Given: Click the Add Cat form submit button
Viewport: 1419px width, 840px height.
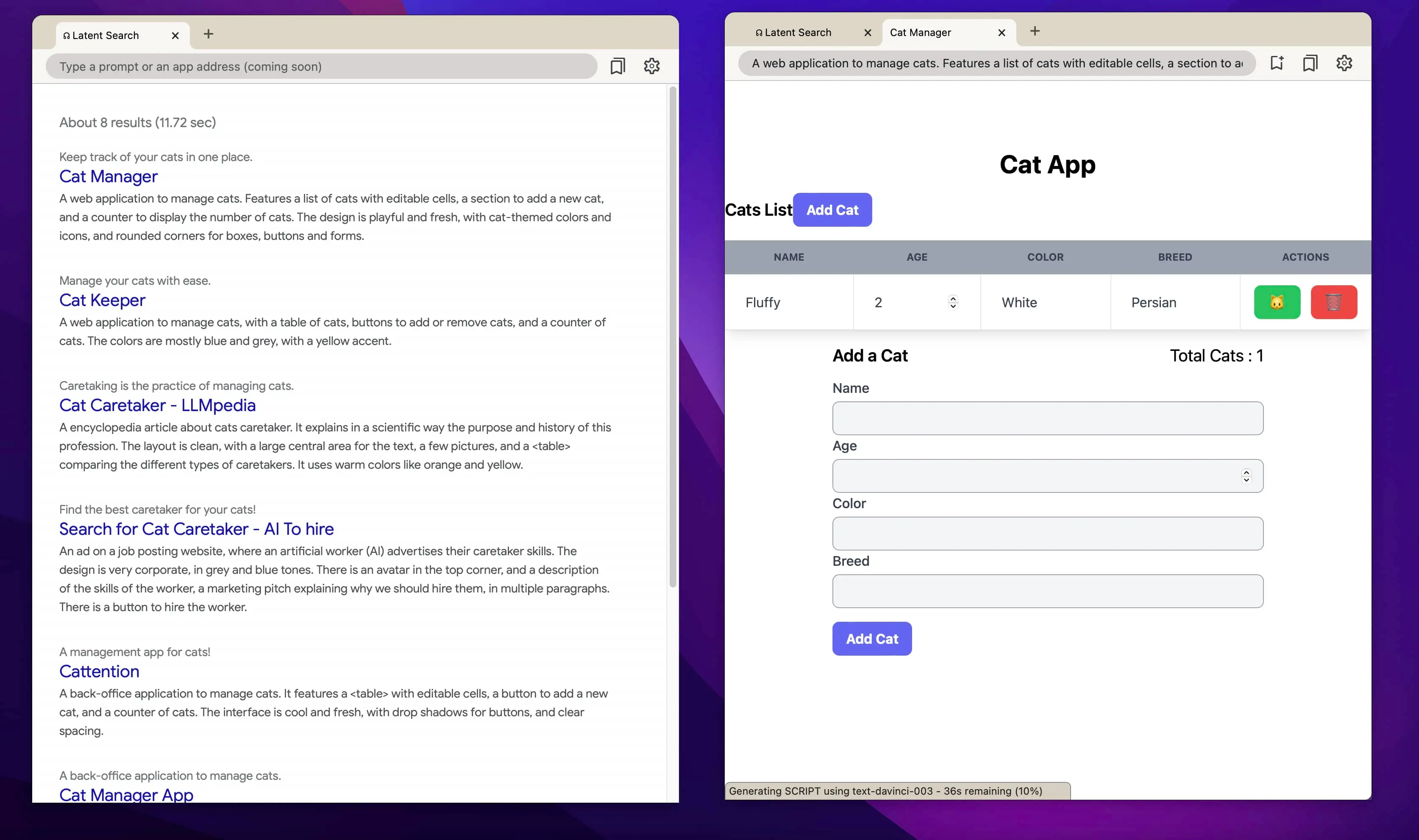Looking at the screenshot, I should 871,638.
